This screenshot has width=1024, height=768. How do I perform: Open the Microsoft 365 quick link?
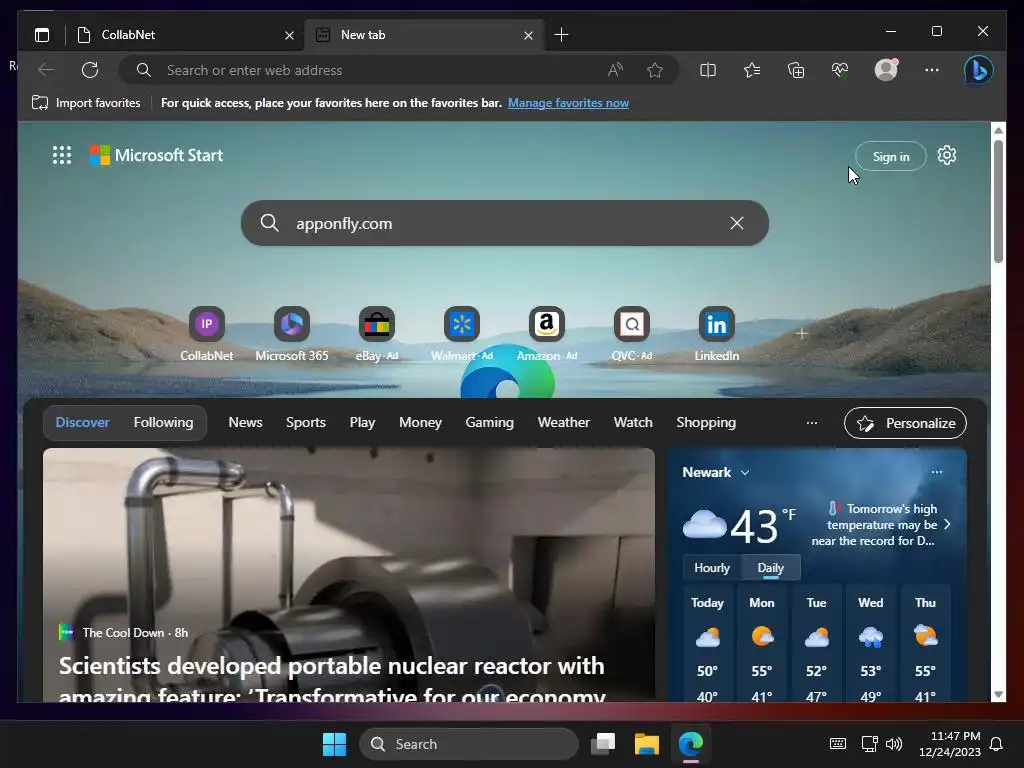[x=292, y=333]
